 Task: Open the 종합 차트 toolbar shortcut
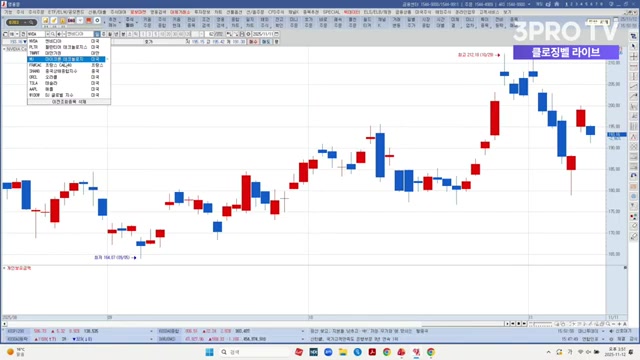[235, 22]
